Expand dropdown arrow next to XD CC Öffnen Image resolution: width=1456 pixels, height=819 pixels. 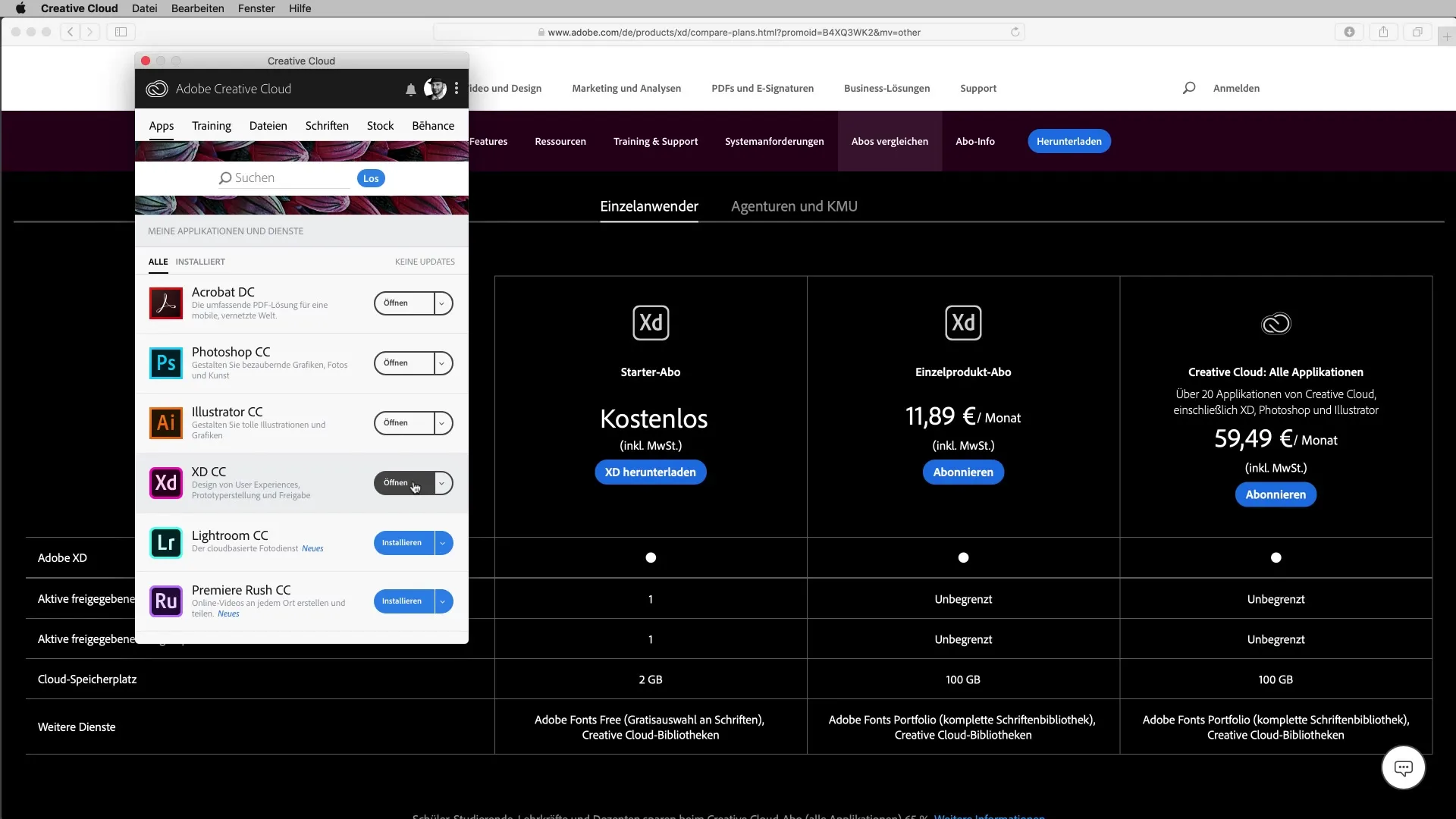tap(443, 483)
